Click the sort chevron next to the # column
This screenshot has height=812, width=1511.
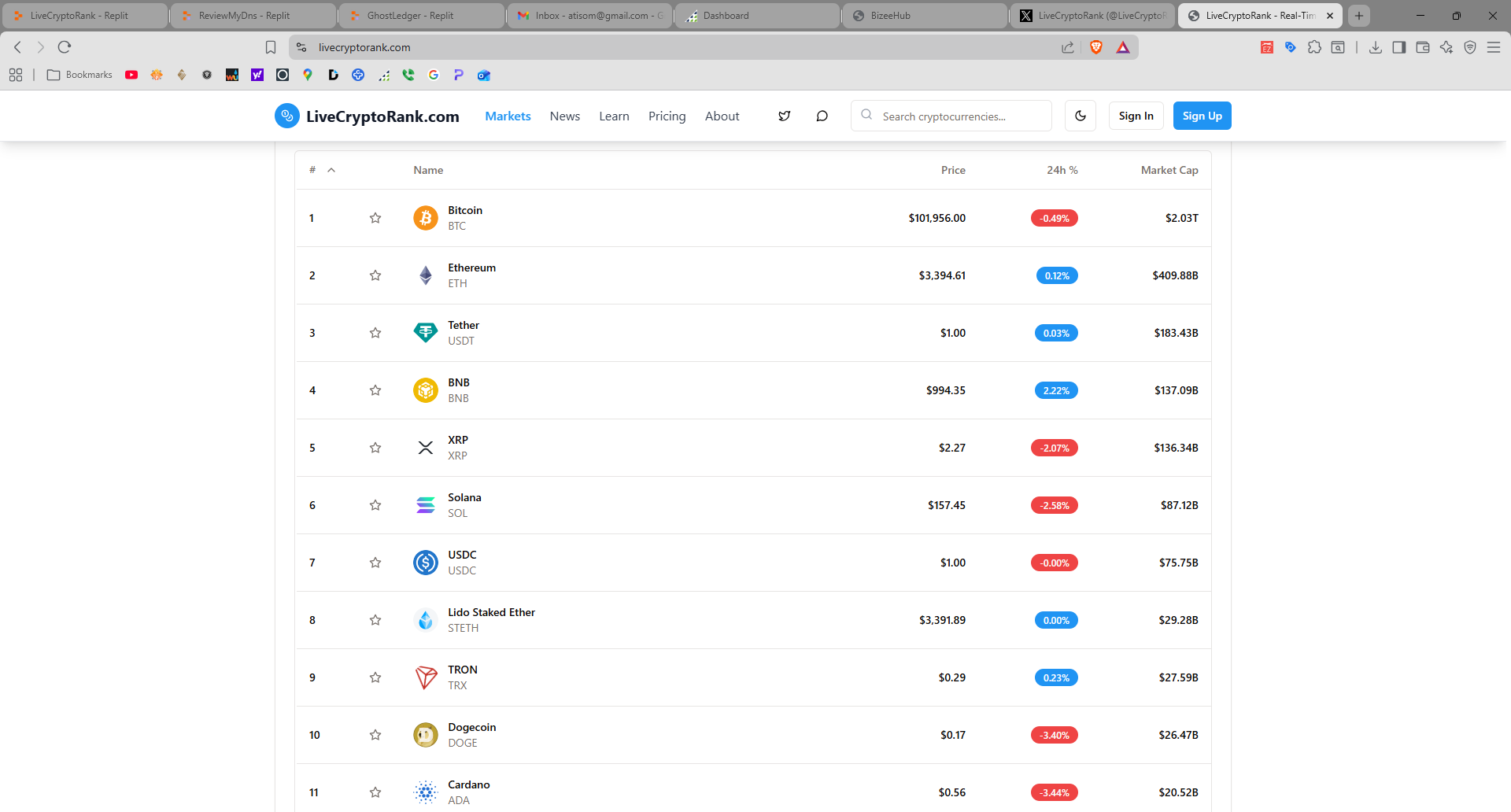331,170
